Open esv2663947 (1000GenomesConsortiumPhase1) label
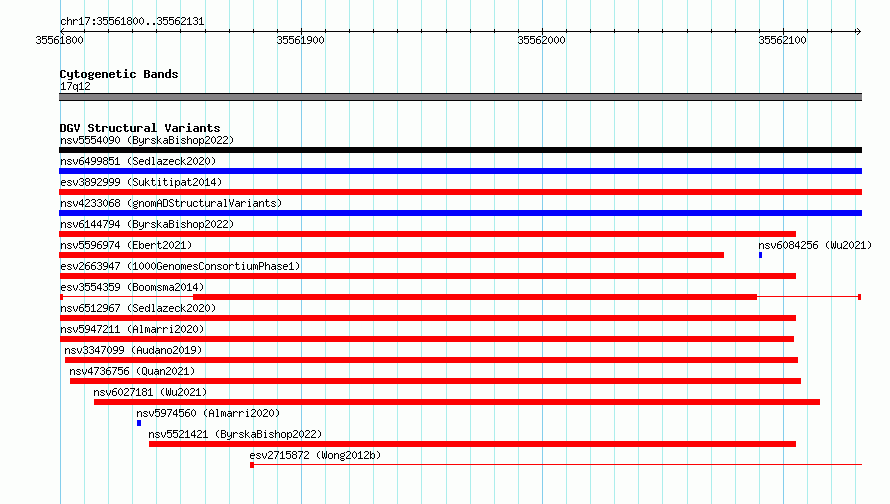Screen dimensions: 890x504 (180, 266)
